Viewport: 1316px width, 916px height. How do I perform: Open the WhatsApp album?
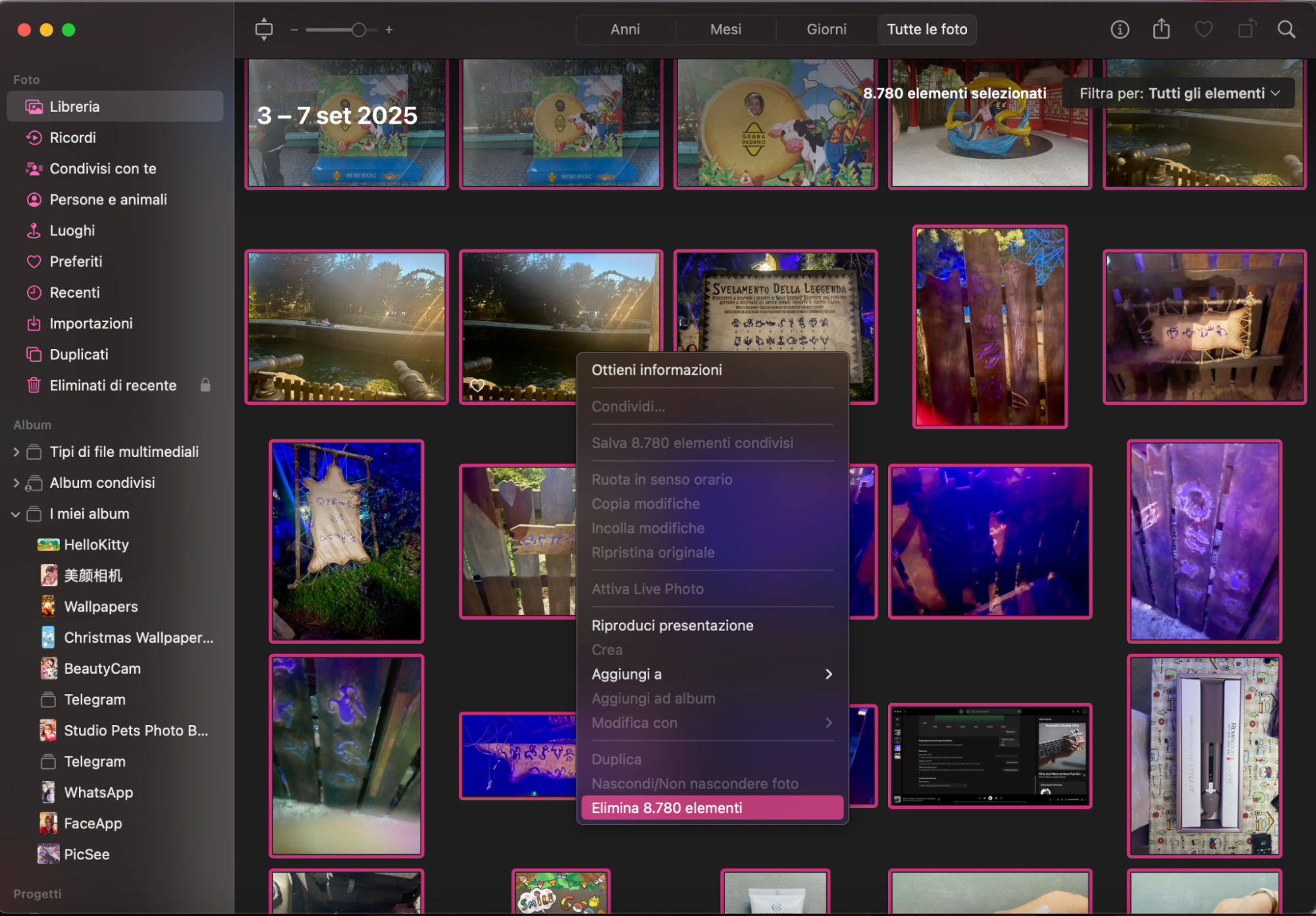coord(98,792)
